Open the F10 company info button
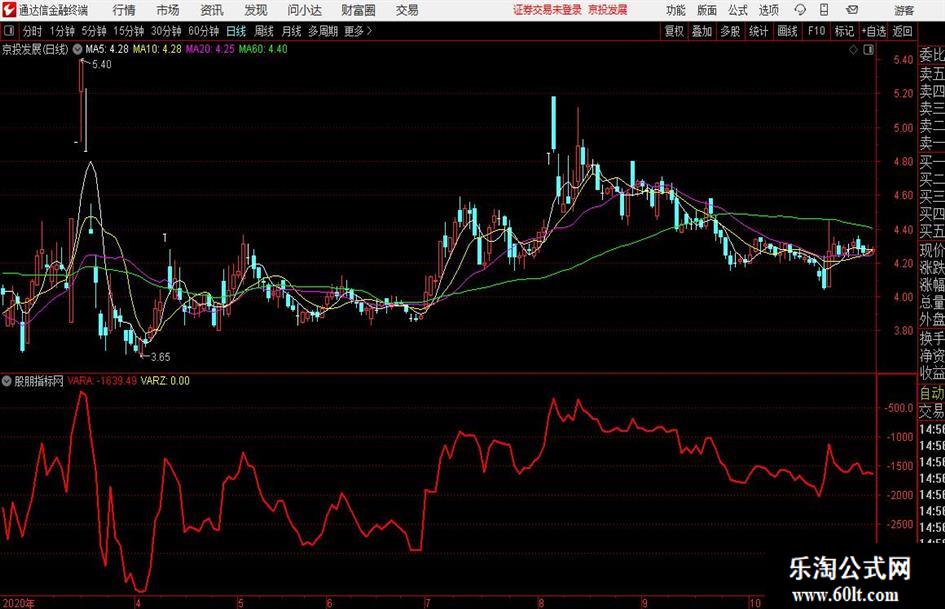Viewport: 945px width, 609px height. click(816, 31)
